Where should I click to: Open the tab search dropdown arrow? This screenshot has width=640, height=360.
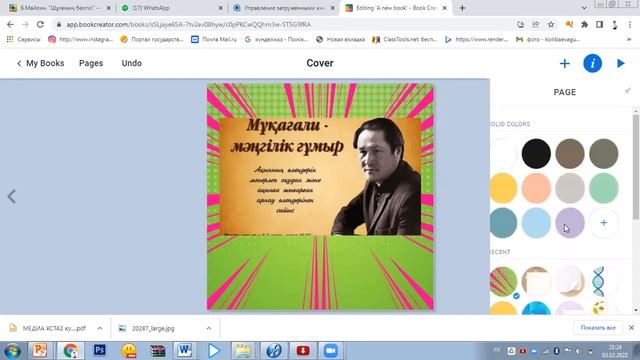pyautogui.click(x=584, y=8)
